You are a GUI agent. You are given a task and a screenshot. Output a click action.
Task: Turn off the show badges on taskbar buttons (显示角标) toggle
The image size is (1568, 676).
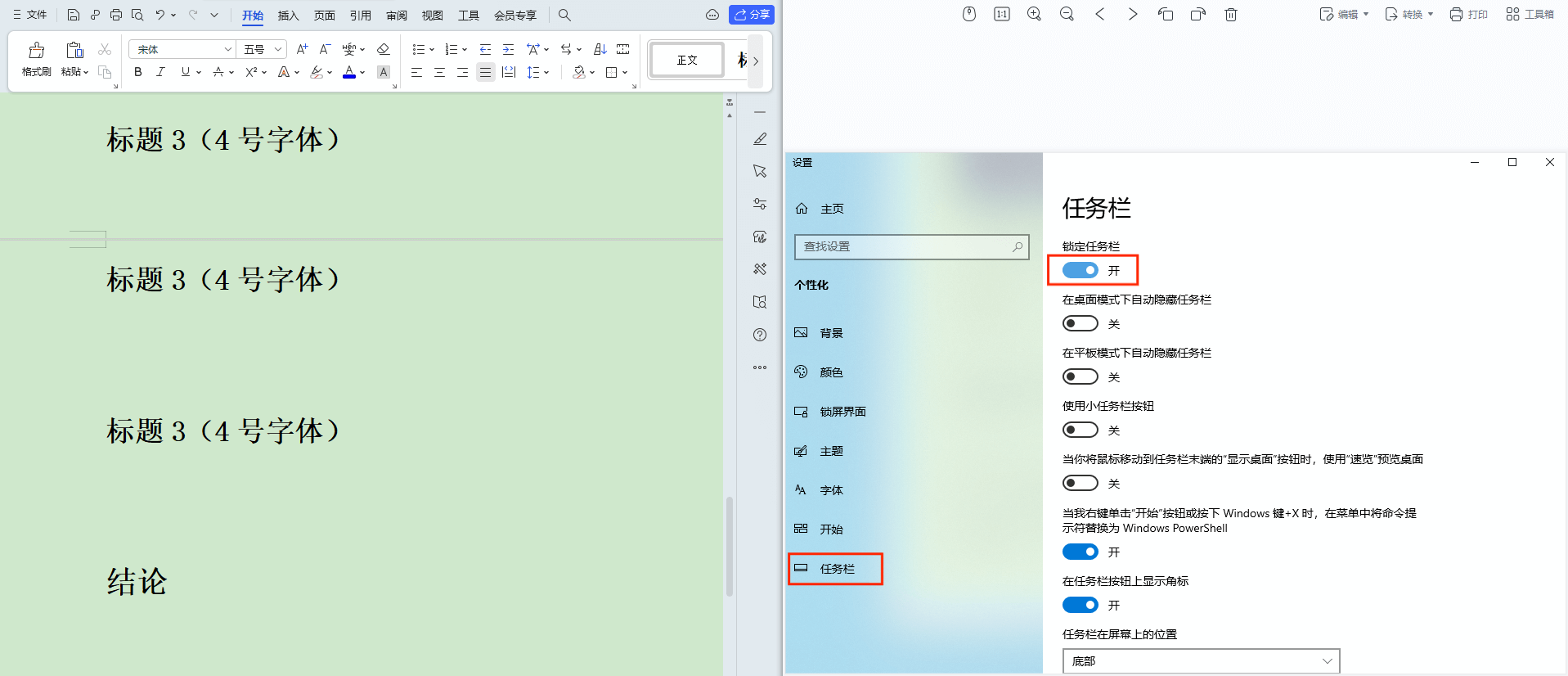(x=1080, y=605)
